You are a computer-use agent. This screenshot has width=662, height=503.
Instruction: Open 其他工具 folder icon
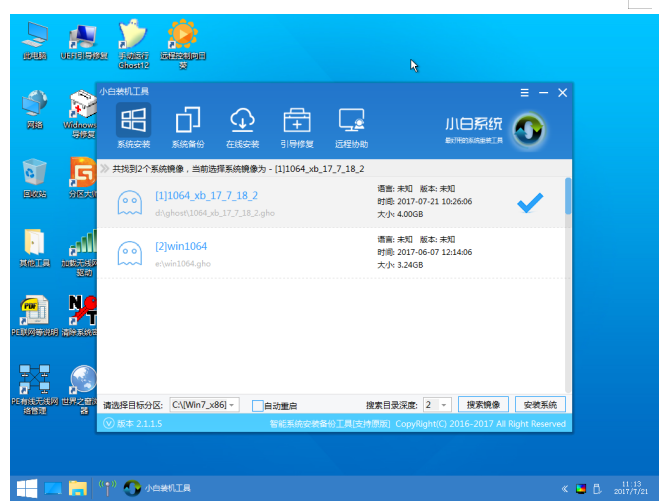(x=35, y=247)
